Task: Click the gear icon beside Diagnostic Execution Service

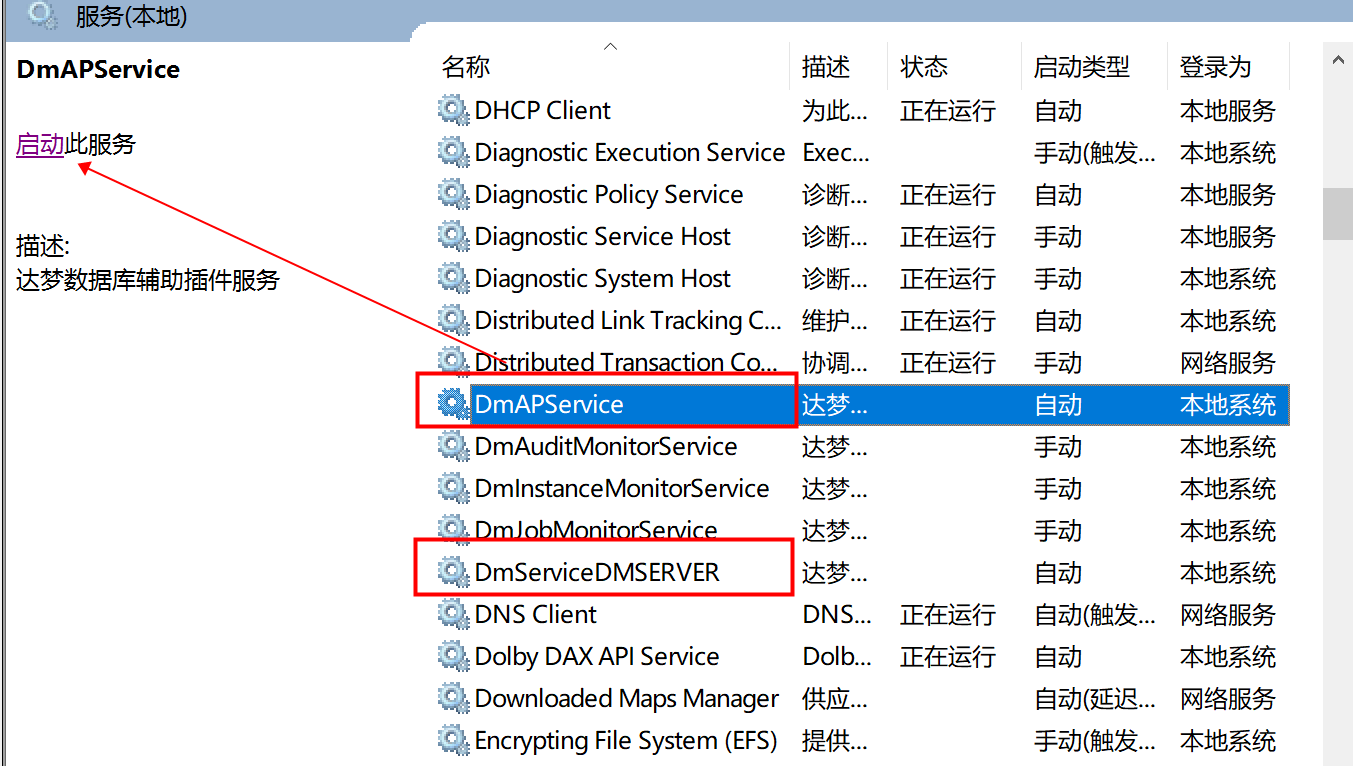Action: click(x=454, y=152)
